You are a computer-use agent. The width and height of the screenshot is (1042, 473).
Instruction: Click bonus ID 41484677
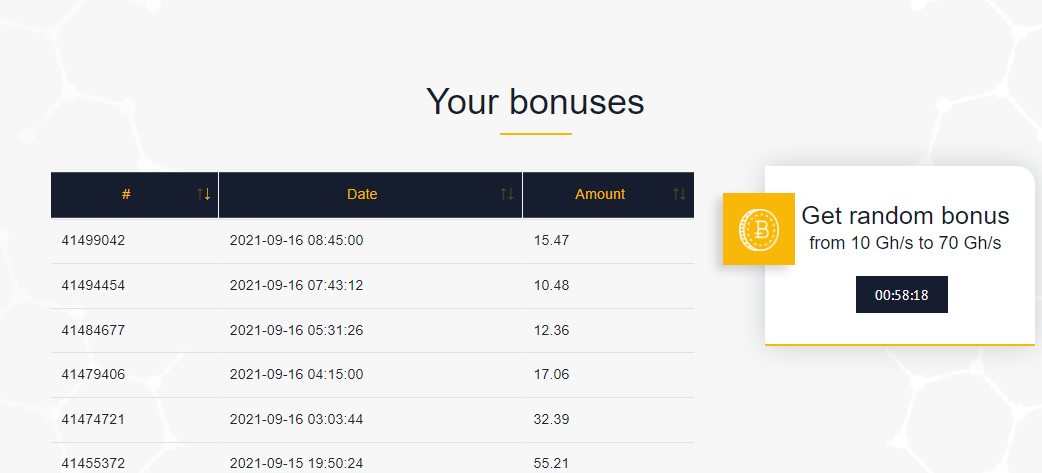(x=93, y=330)
